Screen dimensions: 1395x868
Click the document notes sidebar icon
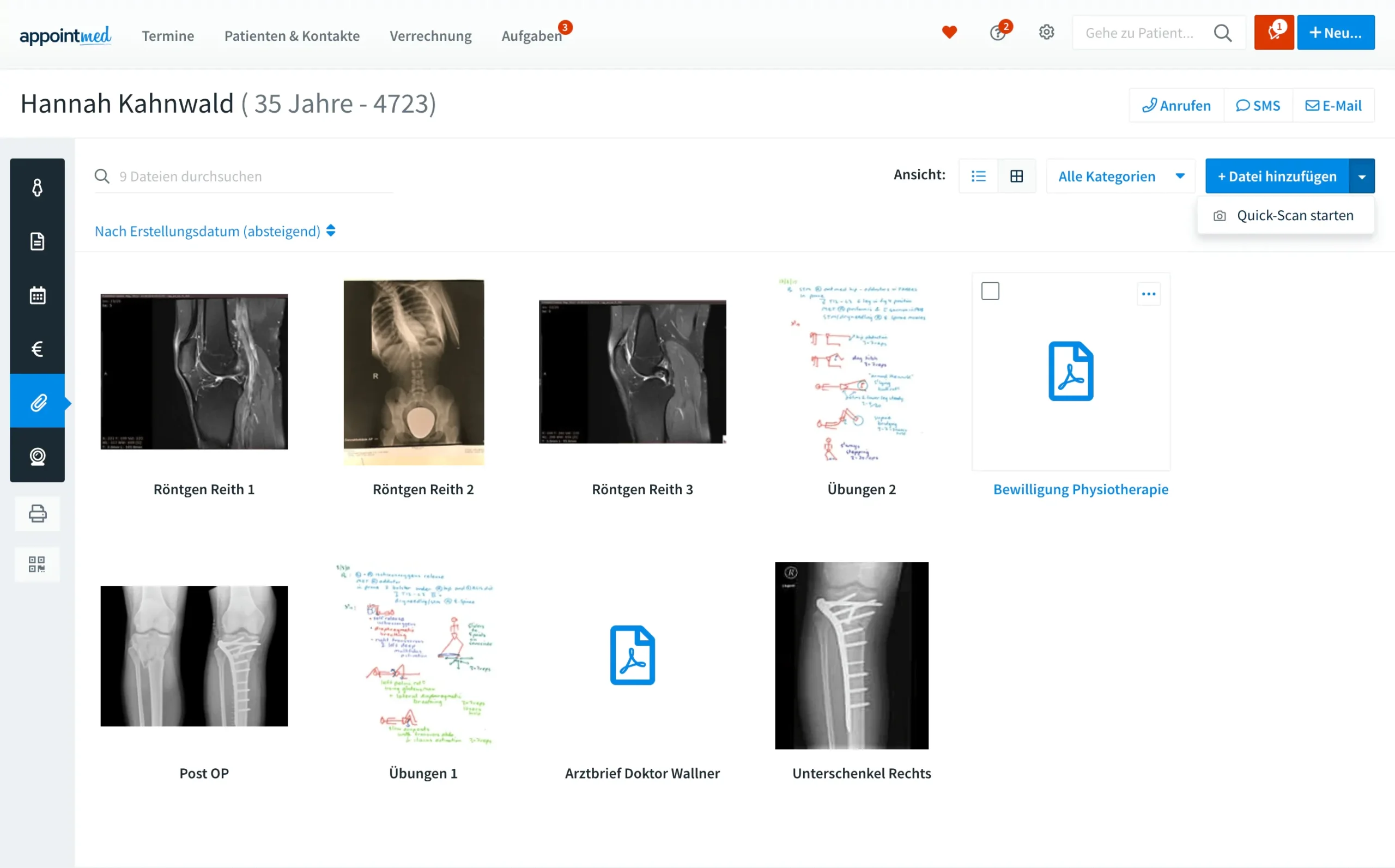(x=37, y=241)
